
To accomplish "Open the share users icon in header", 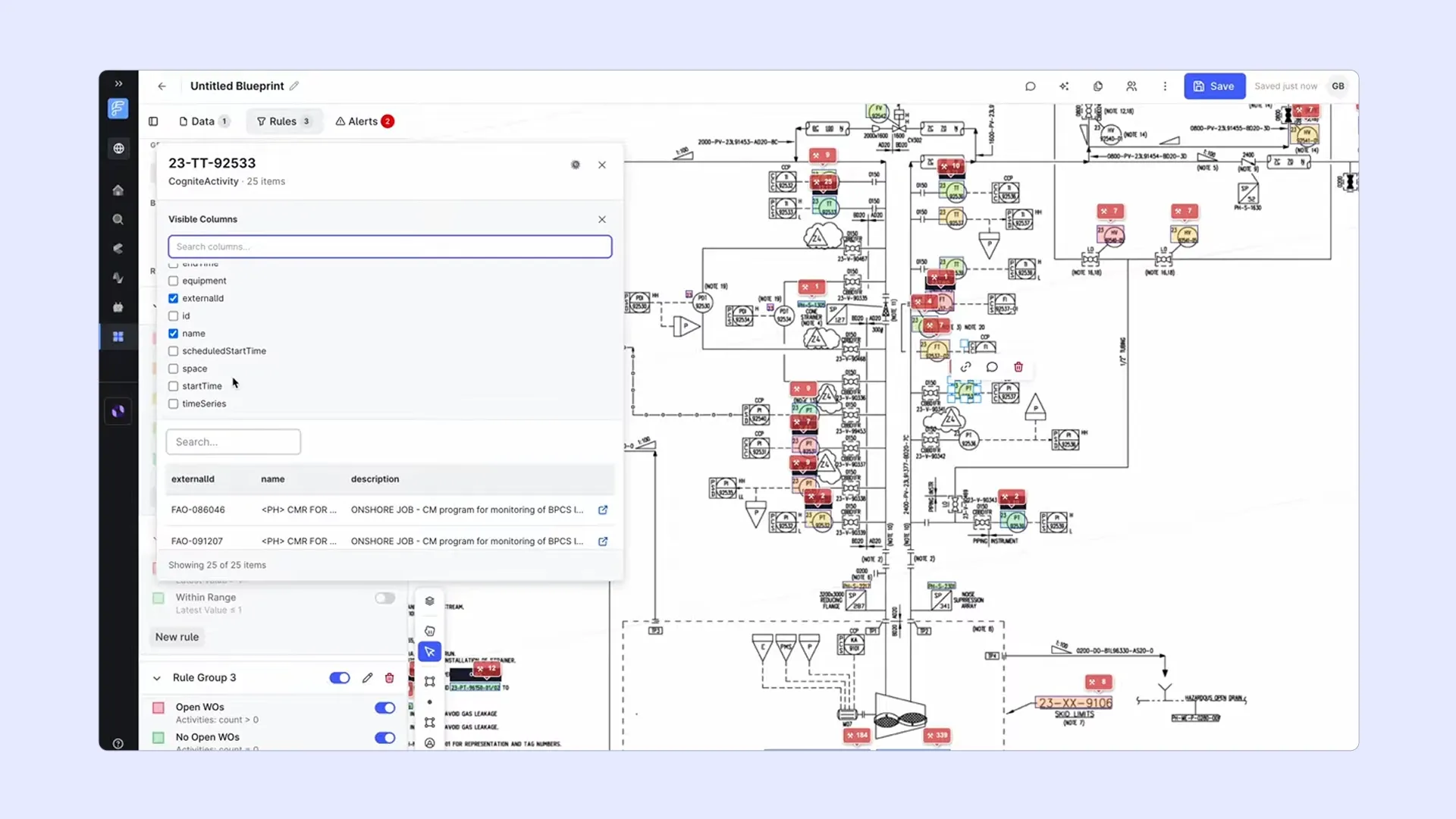I will (1131, 86).
